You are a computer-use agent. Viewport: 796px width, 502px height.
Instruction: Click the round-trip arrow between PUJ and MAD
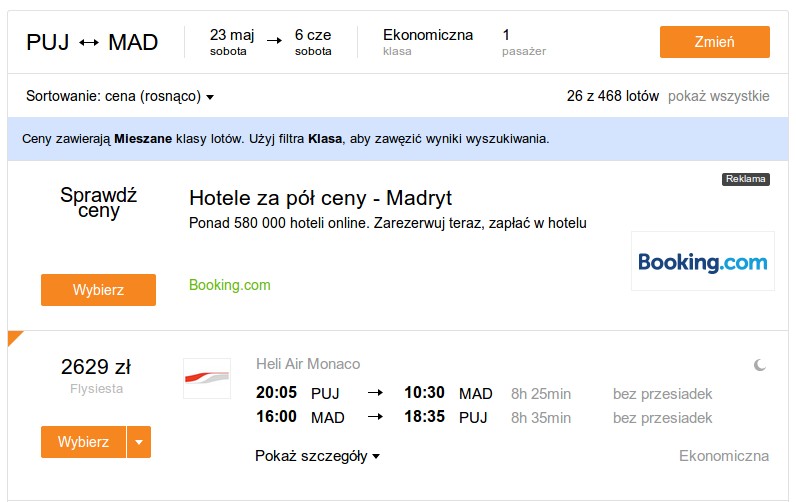pyautogui.click(x=89, y=43)
